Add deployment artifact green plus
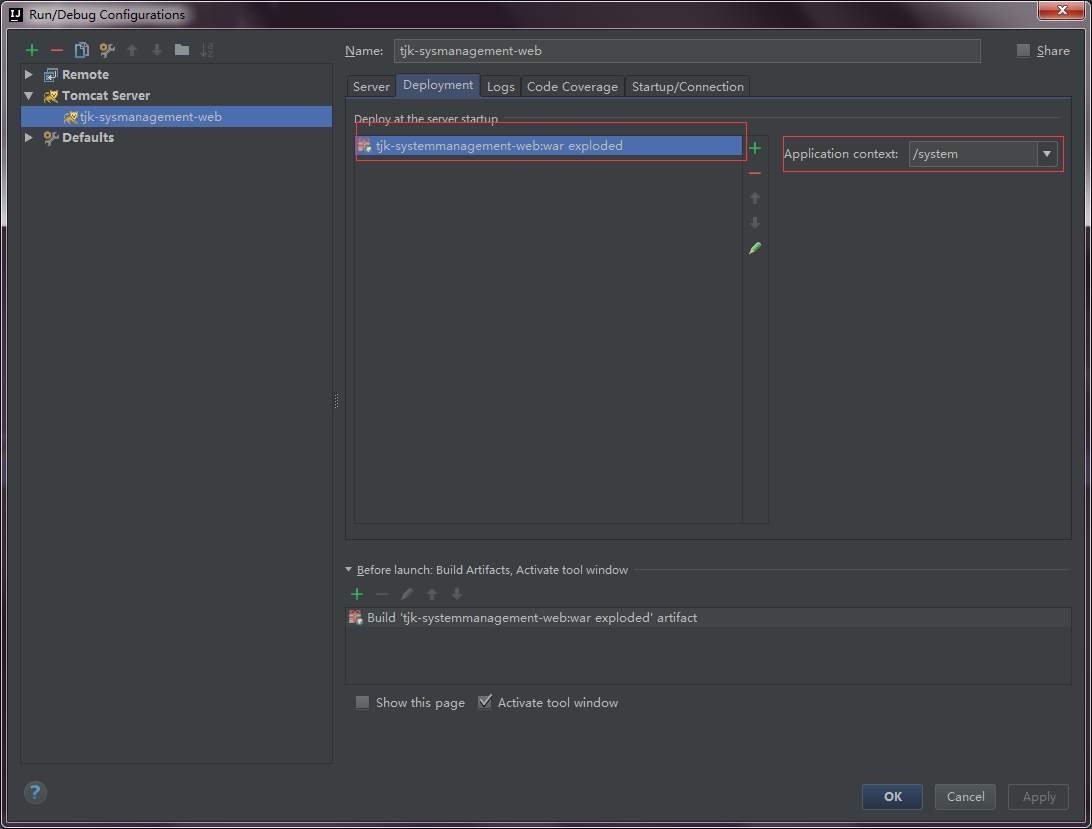 click(x=755, y=148)
